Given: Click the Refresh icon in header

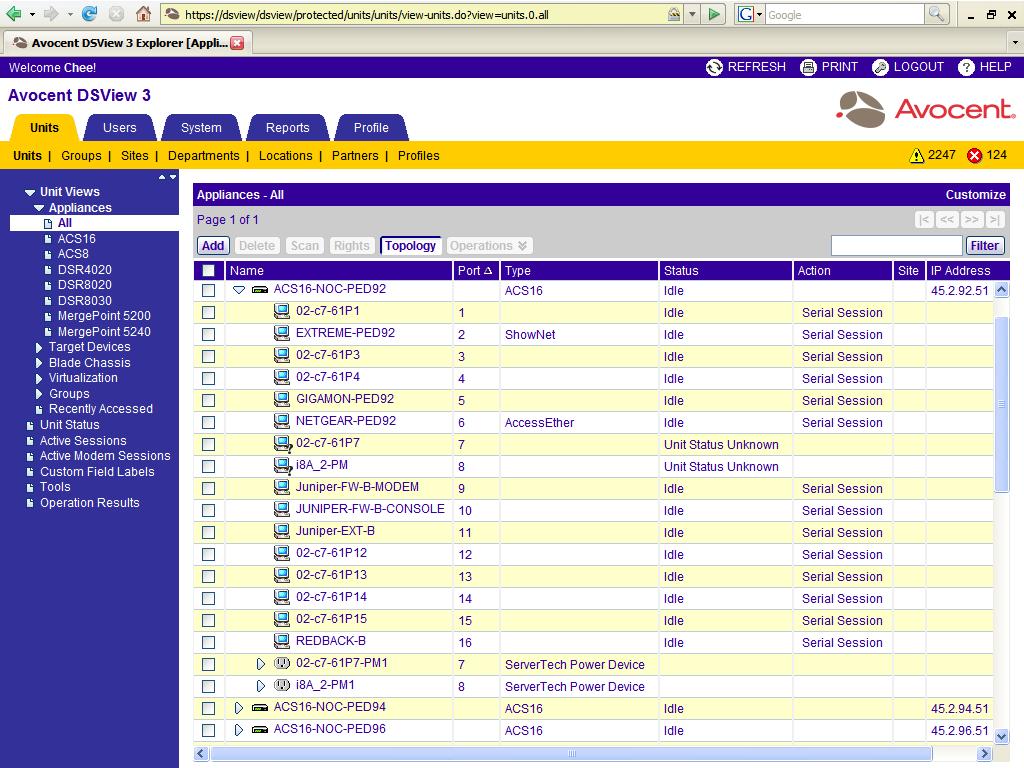Looking at the screenshot, I should point(714,67).
